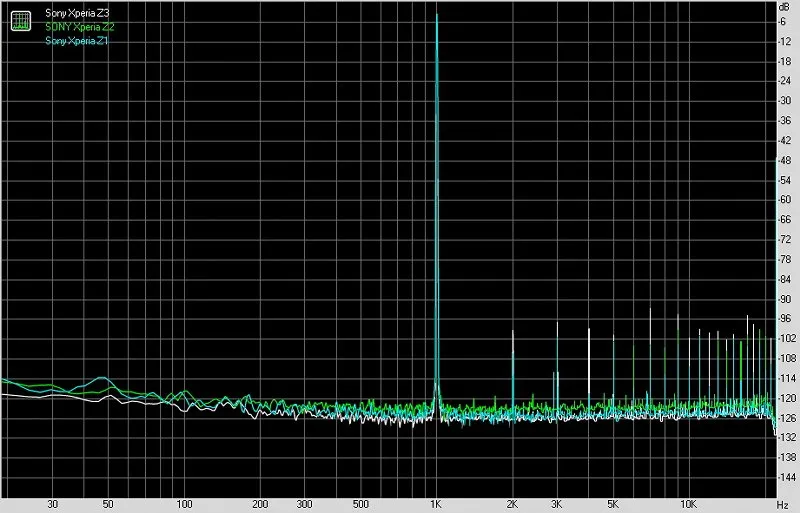Click the -24 dB scale value
The image size is (800, 513).
tap(785, 81)
